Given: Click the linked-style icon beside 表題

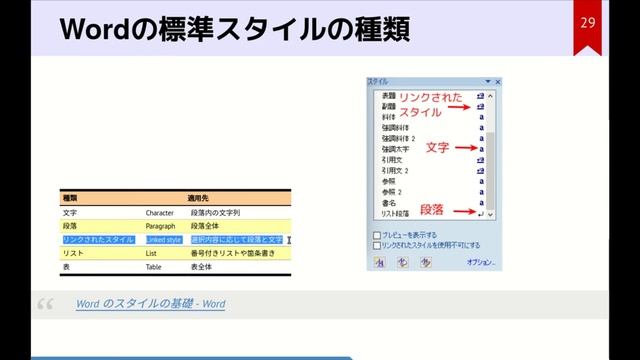Looking at the screenshot, I should click(480, 96).
